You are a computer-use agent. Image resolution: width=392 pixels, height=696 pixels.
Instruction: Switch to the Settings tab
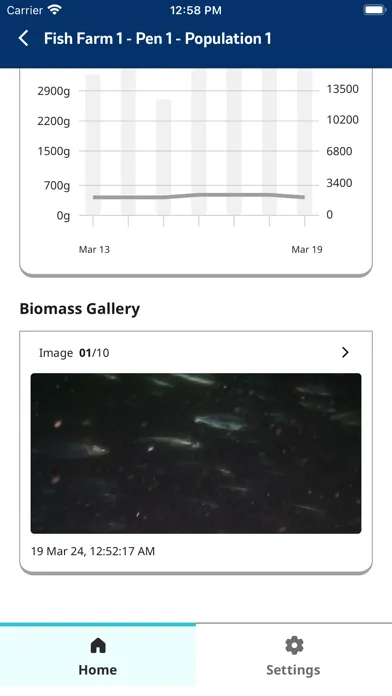tap(293, 655)
